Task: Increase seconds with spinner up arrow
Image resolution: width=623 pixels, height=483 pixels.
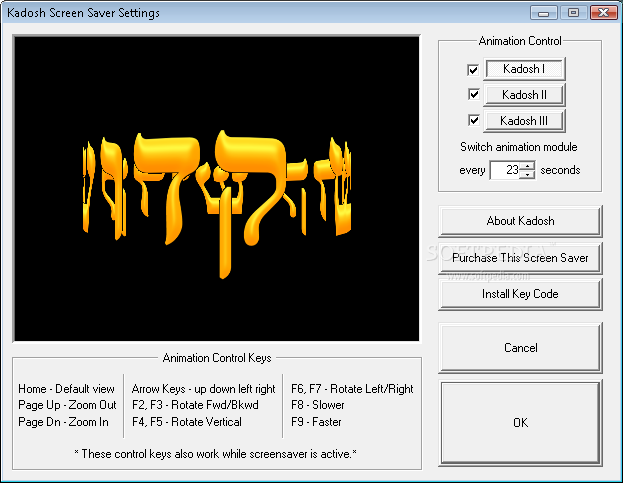Action: [x=527, y=166]
